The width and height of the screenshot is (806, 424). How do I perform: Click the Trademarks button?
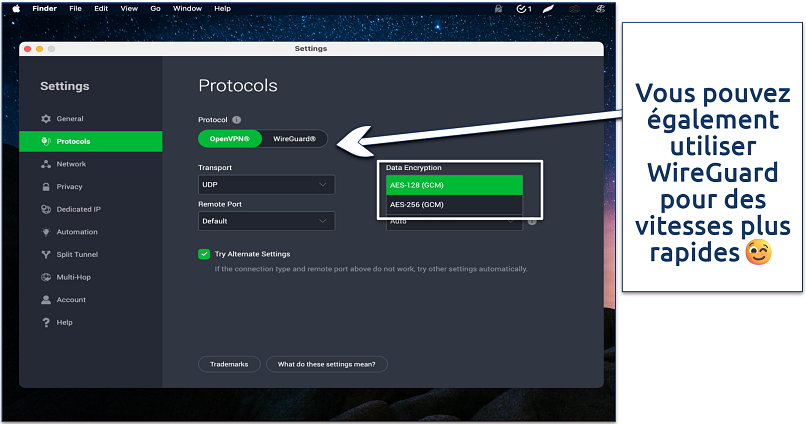pyautogui.click(x=229, y=364)
